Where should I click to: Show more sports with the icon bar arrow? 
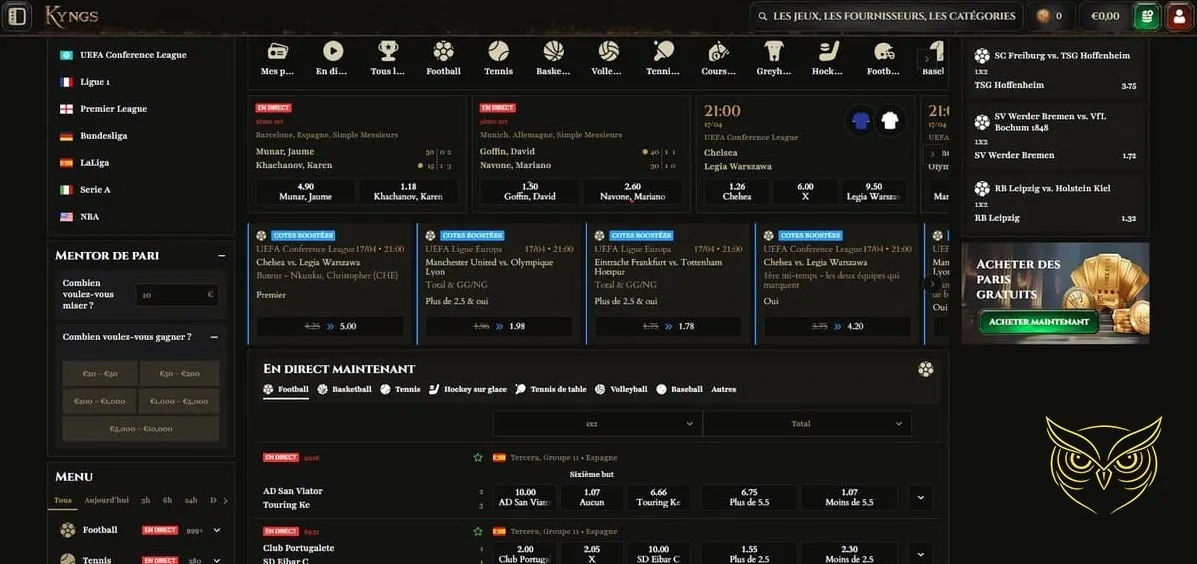[927, 59]
